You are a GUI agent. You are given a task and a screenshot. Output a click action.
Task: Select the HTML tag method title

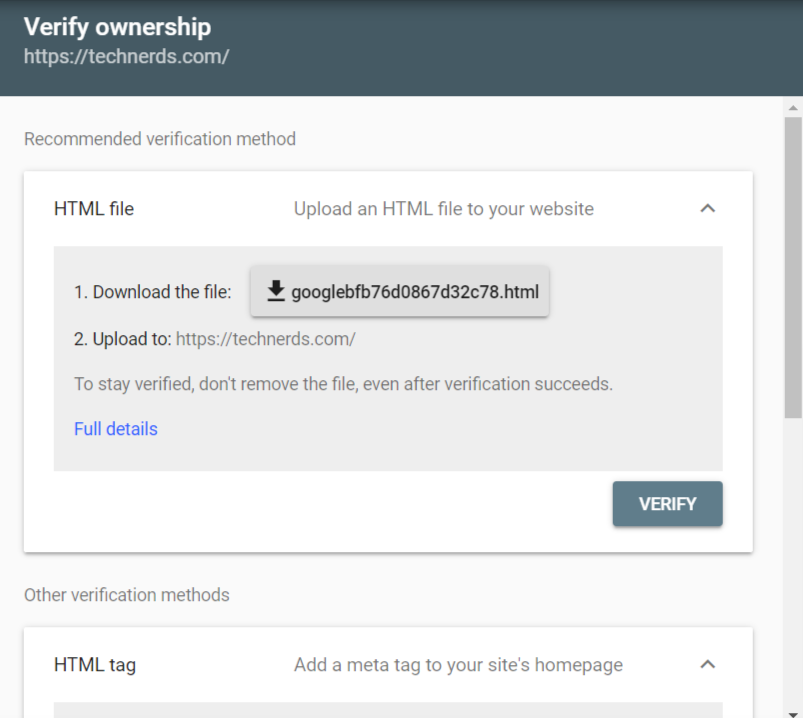[95, 665]
